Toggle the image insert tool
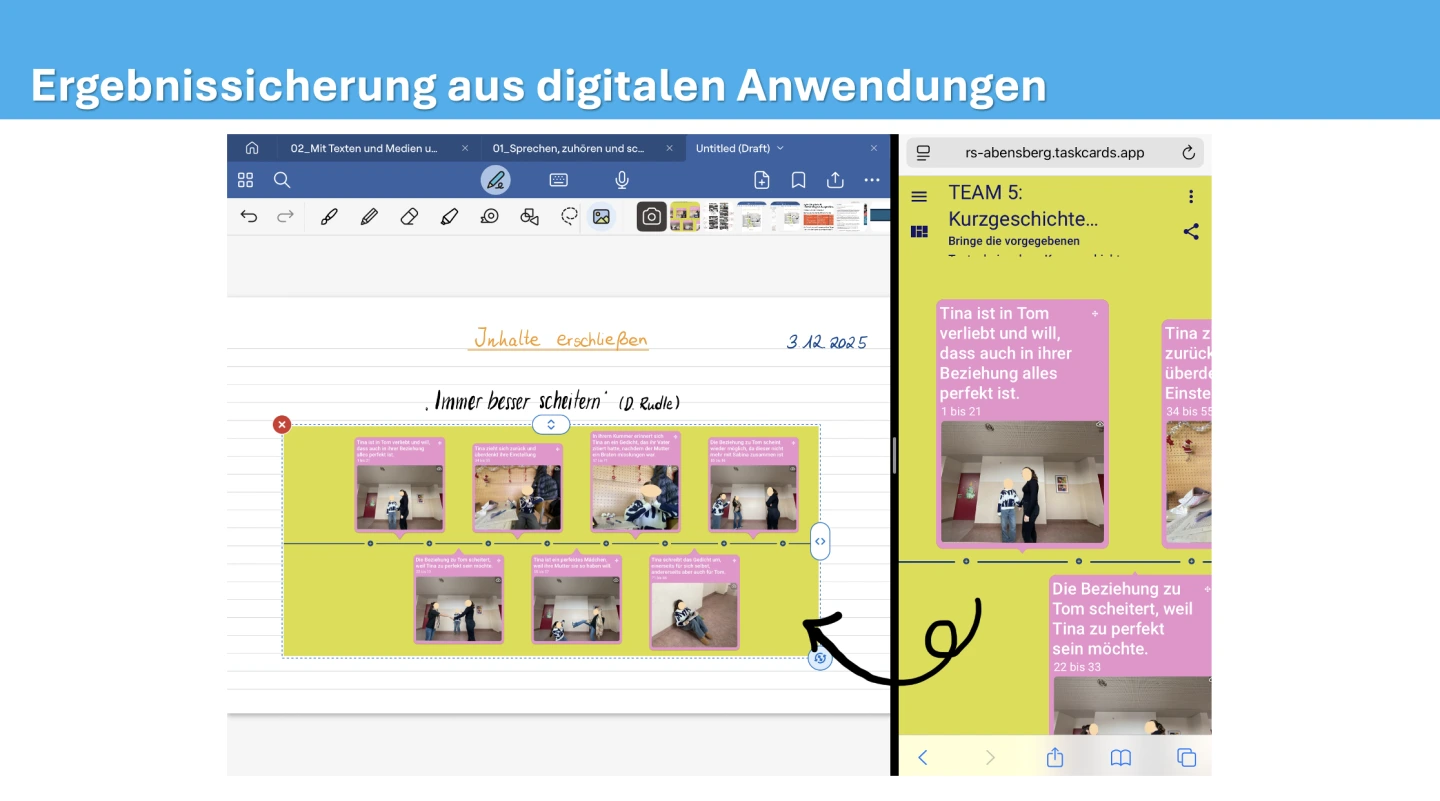 pyautogui.click(x=601, y=217)
